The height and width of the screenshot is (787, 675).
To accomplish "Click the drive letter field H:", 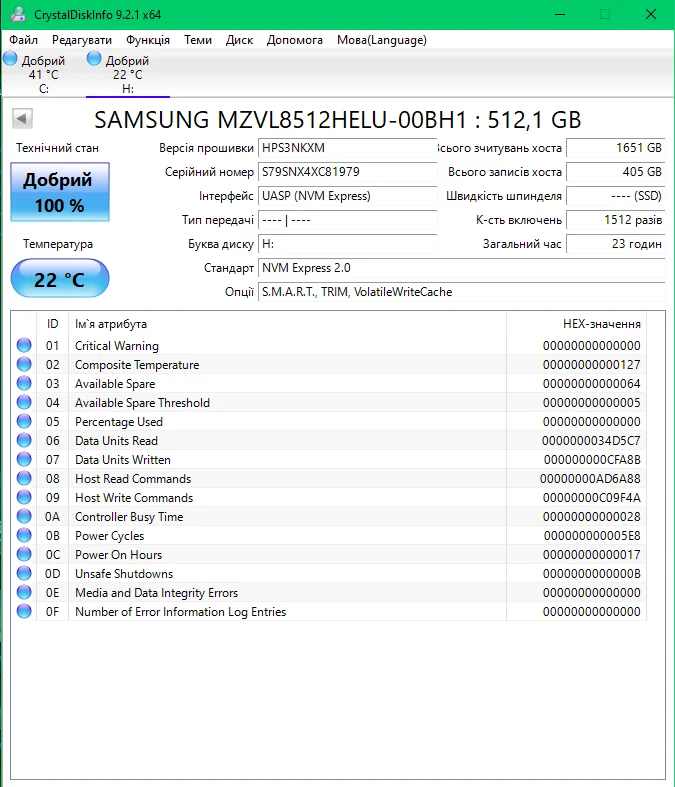I will (347, 244).
